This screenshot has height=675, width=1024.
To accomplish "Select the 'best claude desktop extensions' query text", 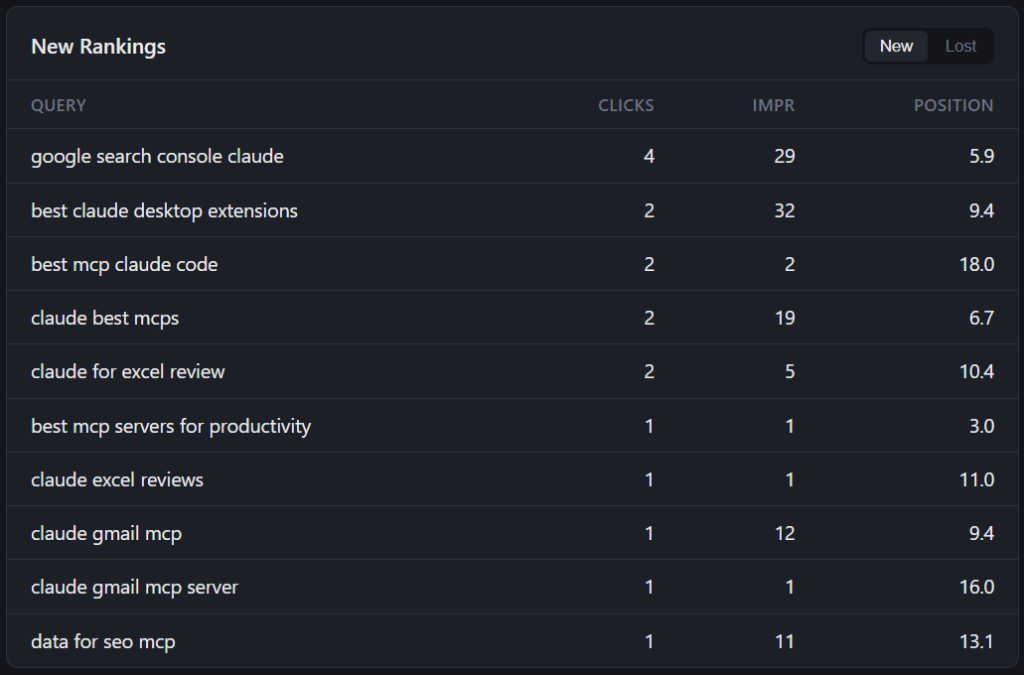I will pyautogui.click(x=164, y=211).
